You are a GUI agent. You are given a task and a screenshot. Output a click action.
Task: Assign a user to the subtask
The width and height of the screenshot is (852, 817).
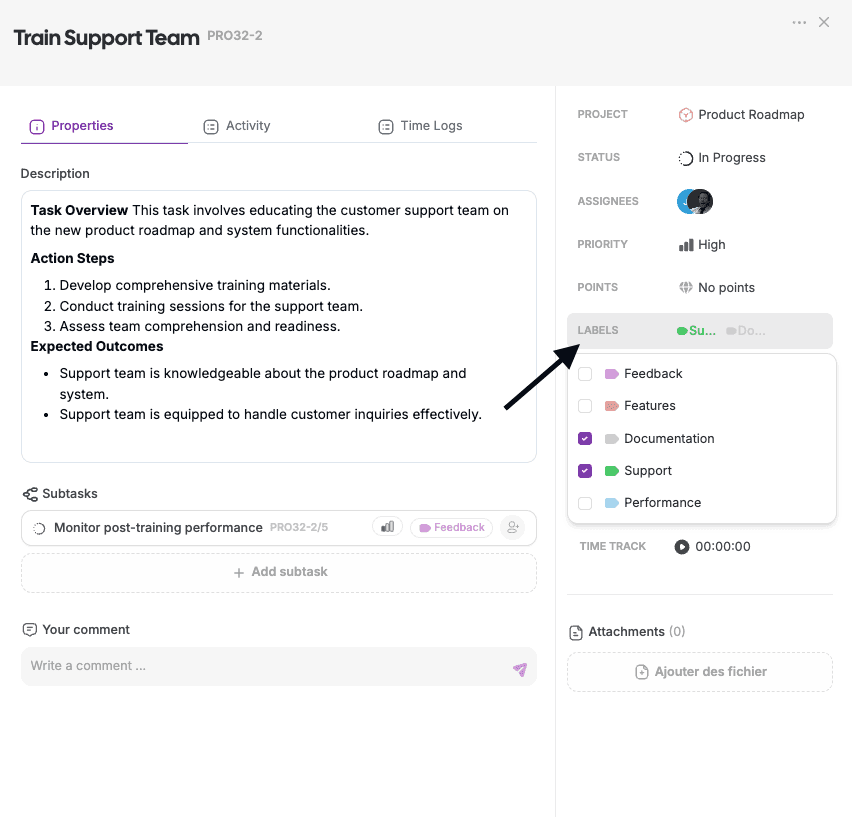click(512, 527)
